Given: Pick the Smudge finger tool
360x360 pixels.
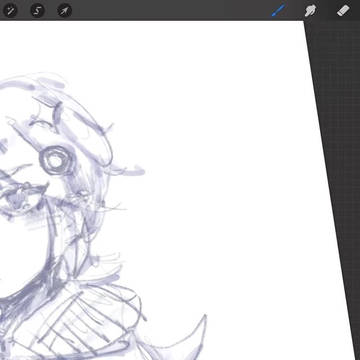Looking at the screenshot, I should (311, 11).
